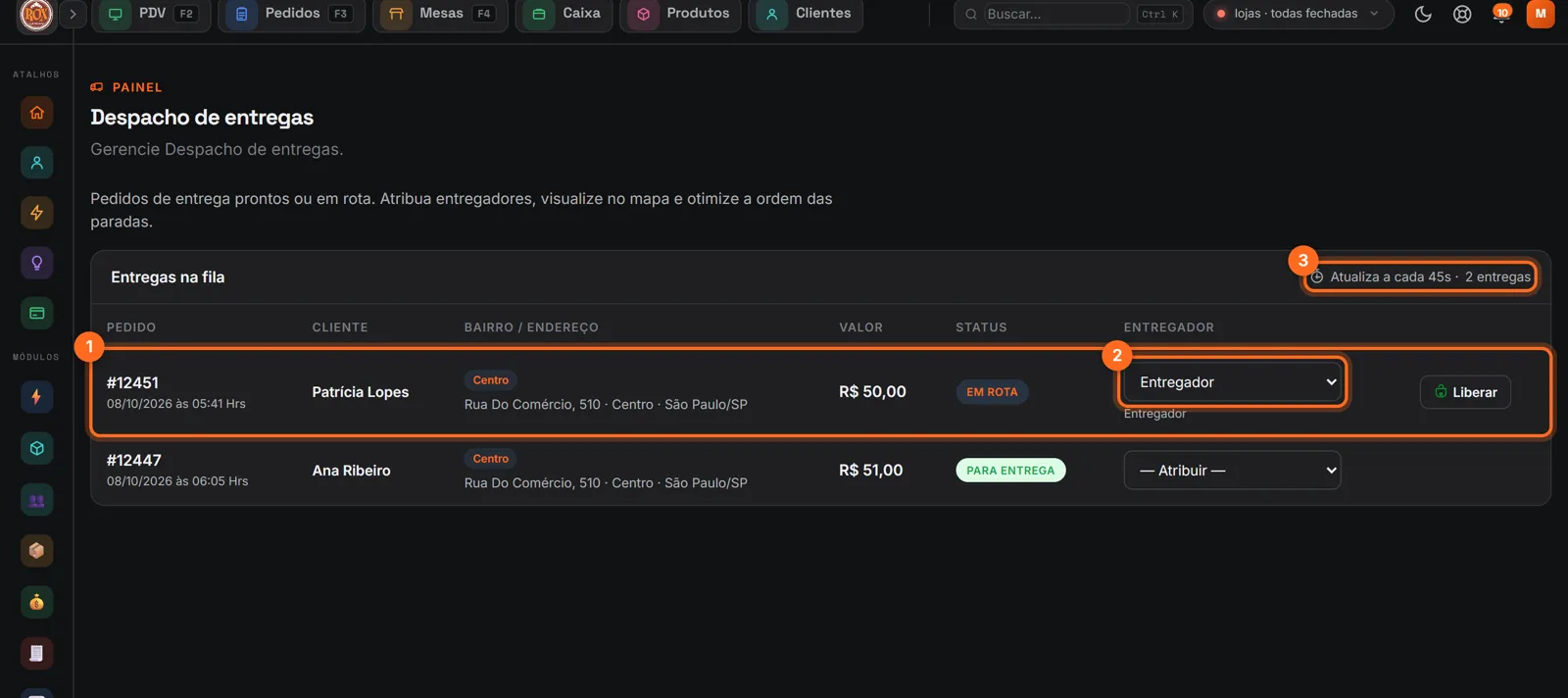
Task: Expand the sidebar with the chevron arrow
Action: 73,14
